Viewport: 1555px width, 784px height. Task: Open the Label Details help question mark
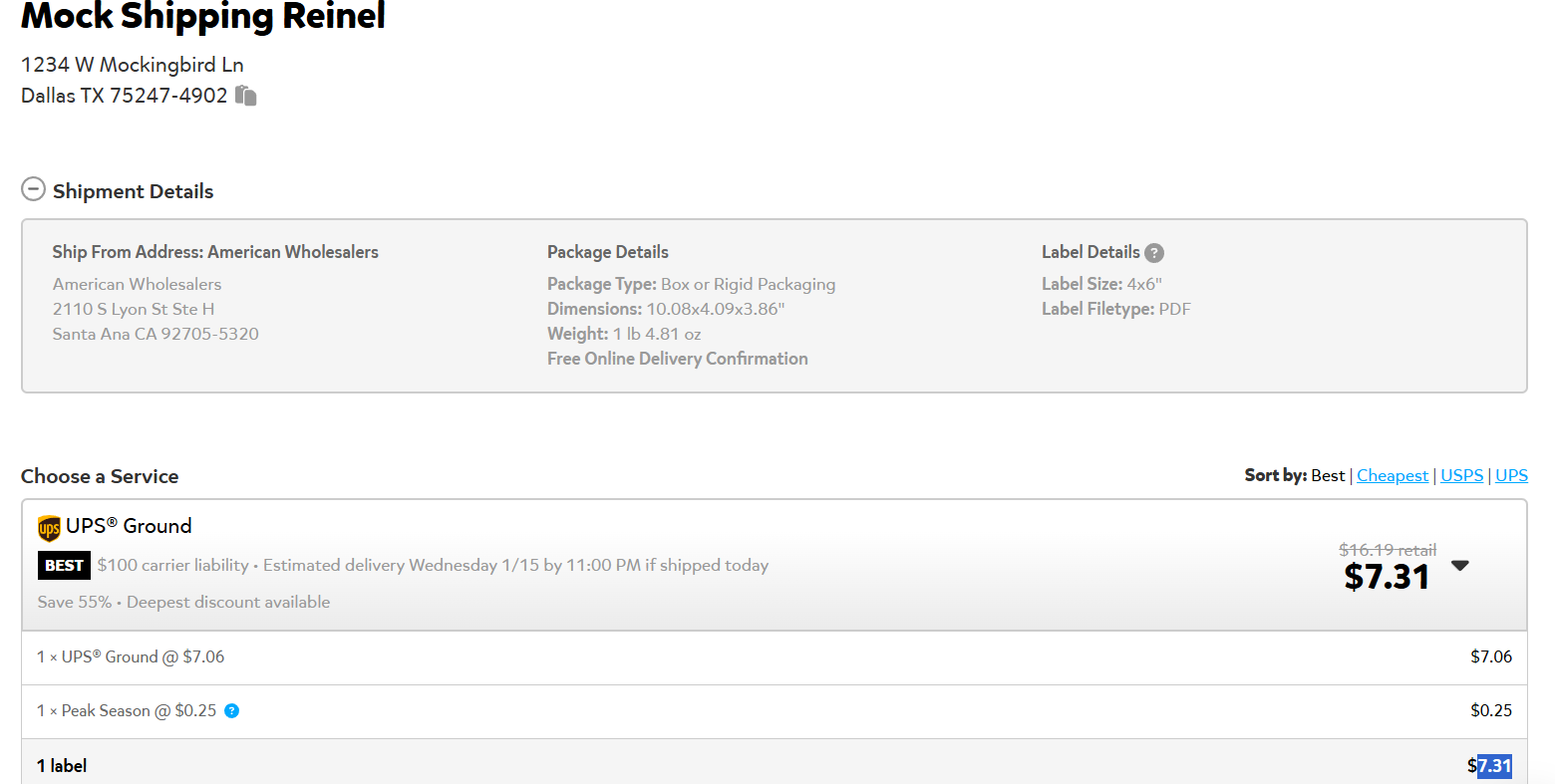1154,253
